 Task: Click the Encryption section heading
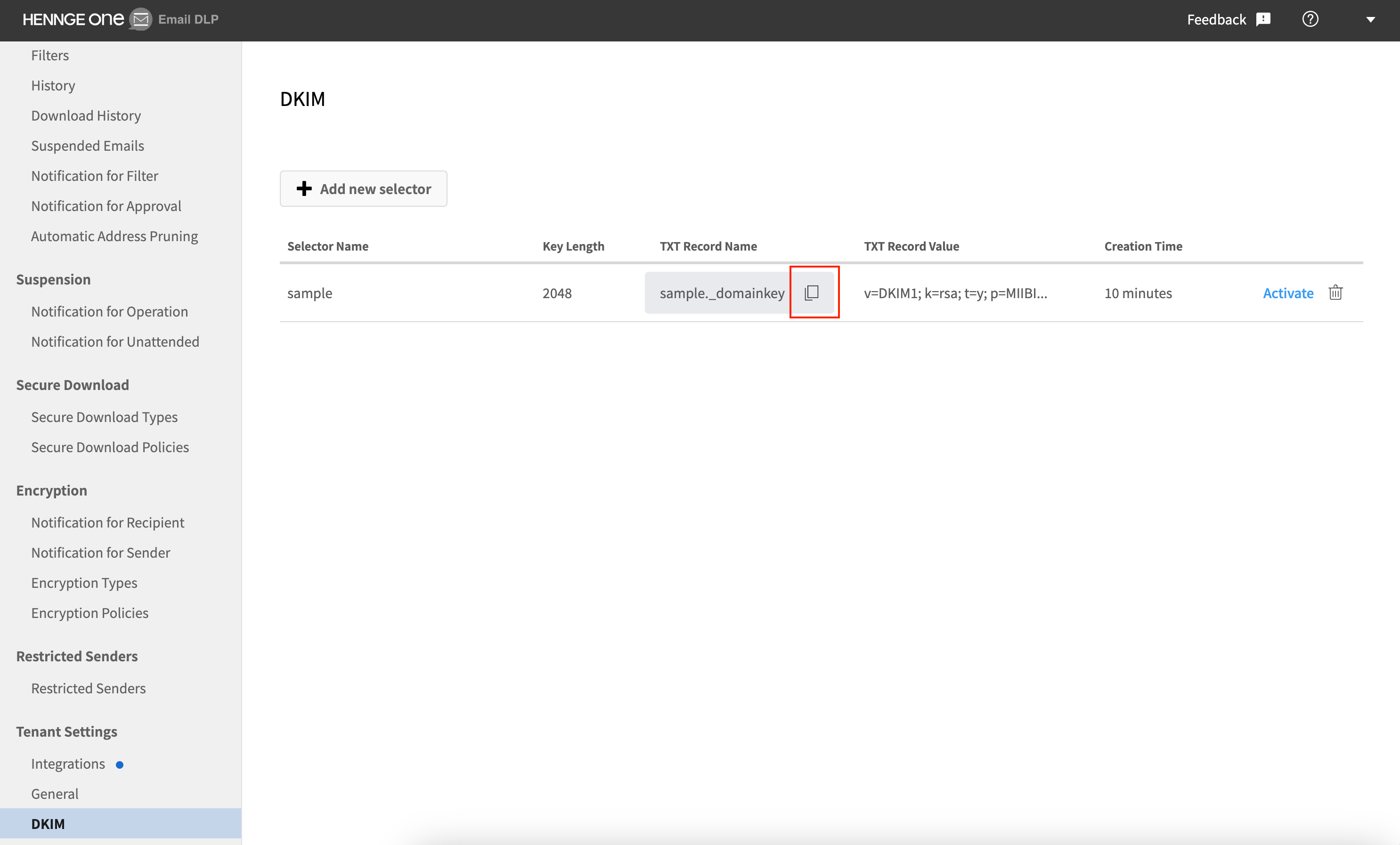click(52, 490)
